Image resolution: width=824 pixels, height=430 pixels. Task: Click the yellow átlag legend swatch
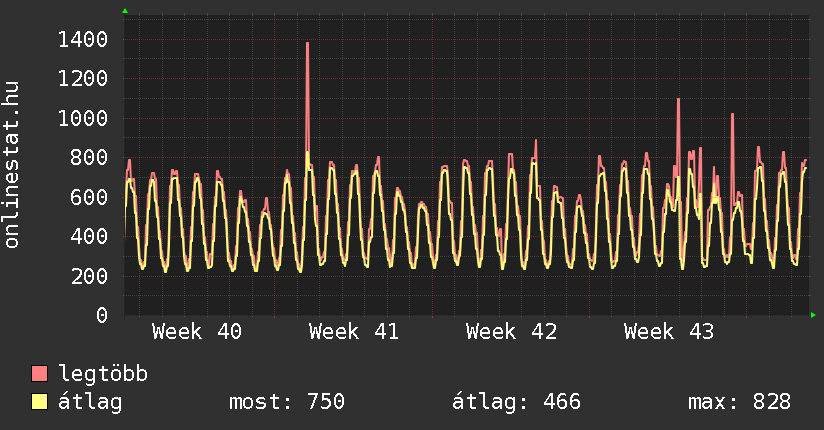point(39,402)
